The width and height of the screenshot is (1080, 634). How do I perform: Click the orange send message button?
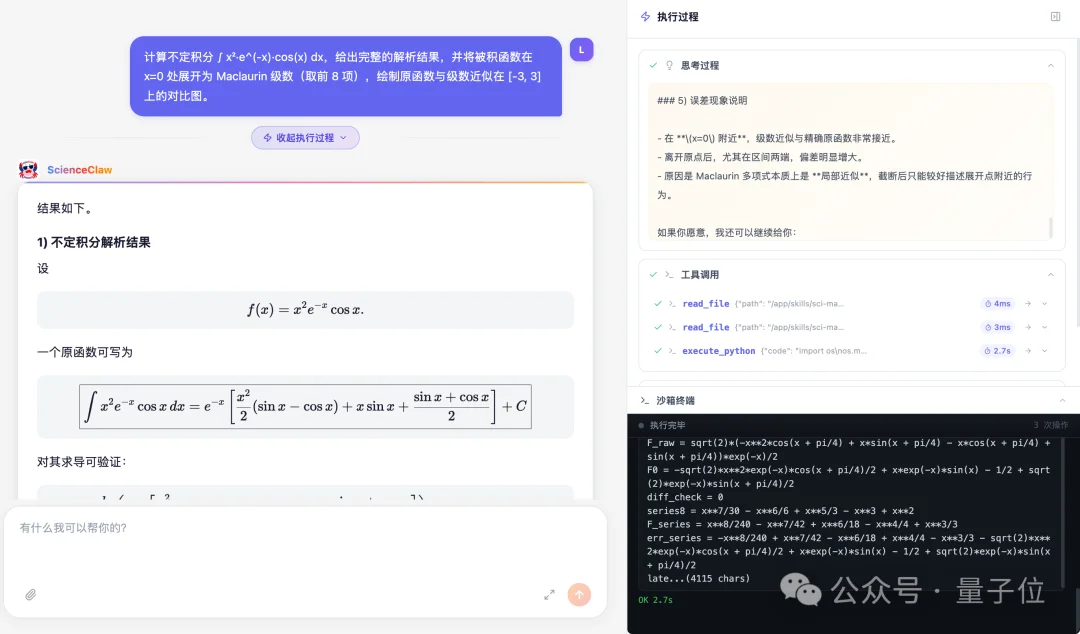579,594
